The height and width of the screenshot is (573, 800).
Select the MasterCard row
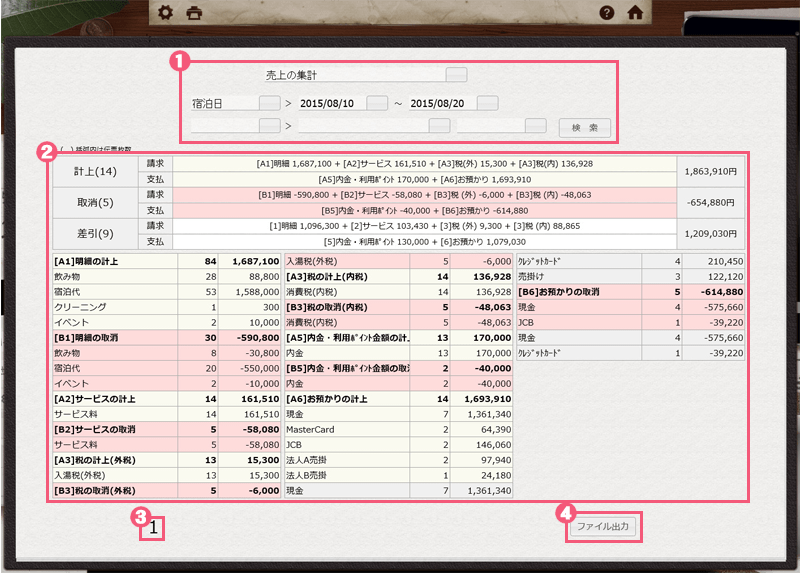[398, 430]
